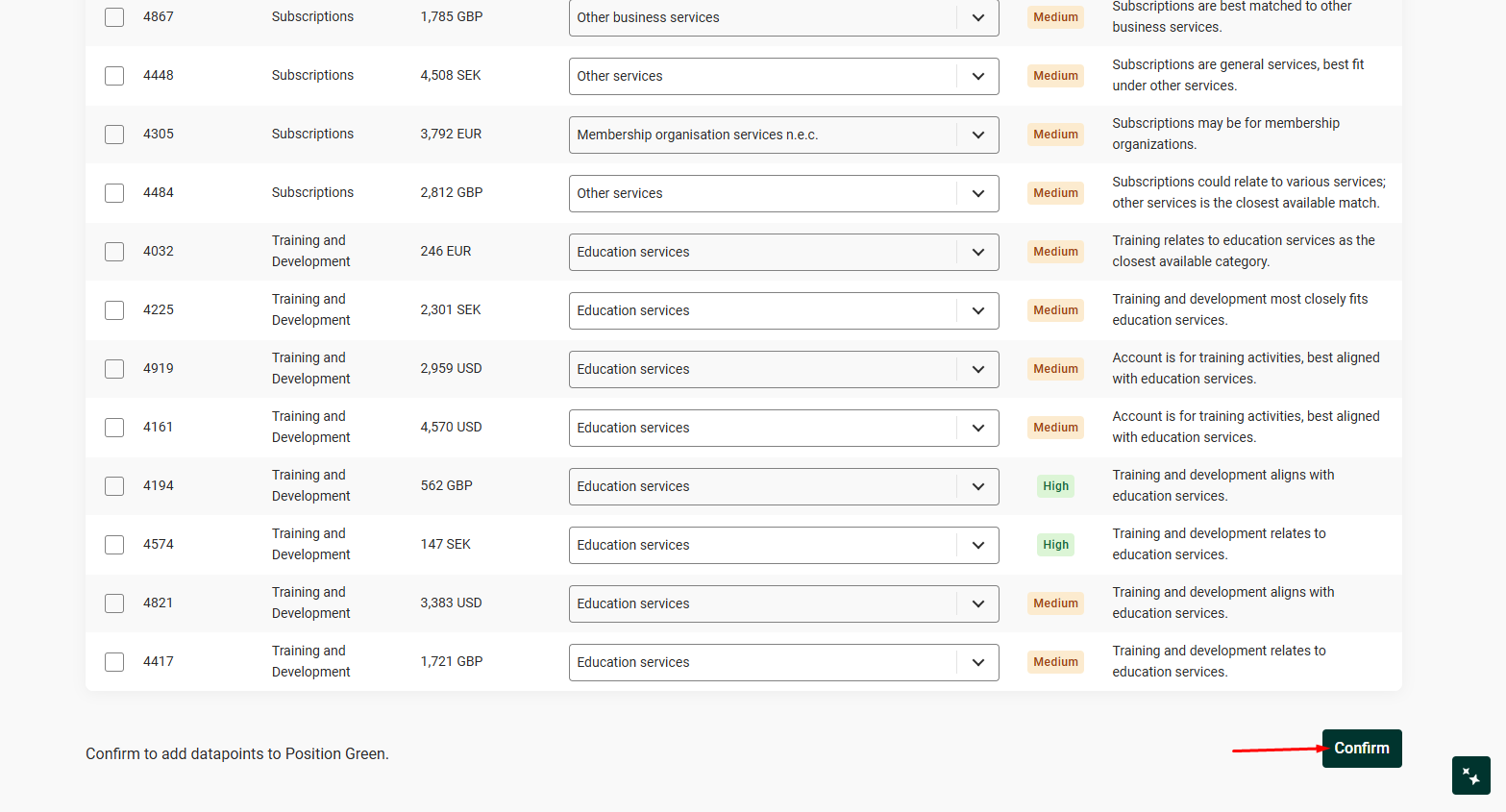Open the Education services dropdown for account 4225
The width and height of the screenshot is (1506, 812).
783,311
